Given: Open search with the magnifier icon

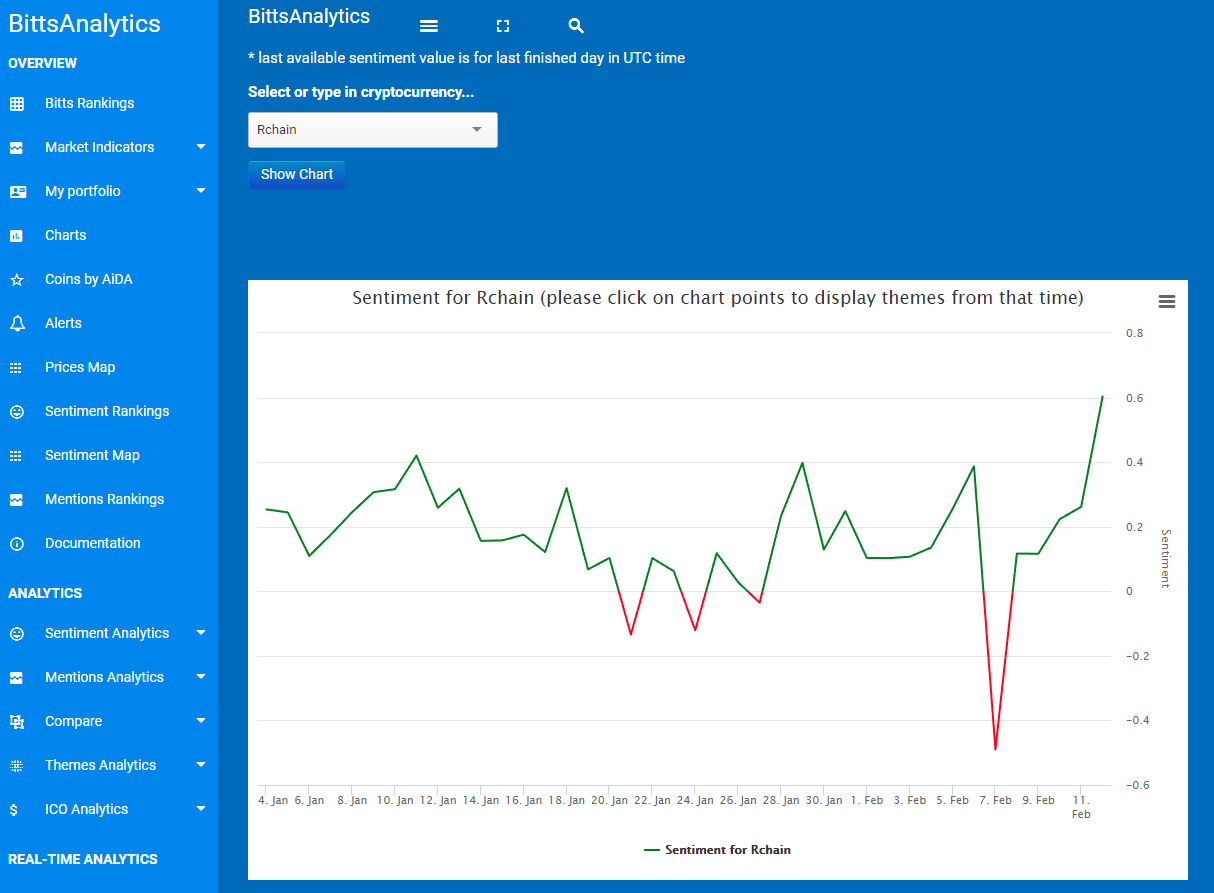Looking at the screenshot, I should pos(575,26).
